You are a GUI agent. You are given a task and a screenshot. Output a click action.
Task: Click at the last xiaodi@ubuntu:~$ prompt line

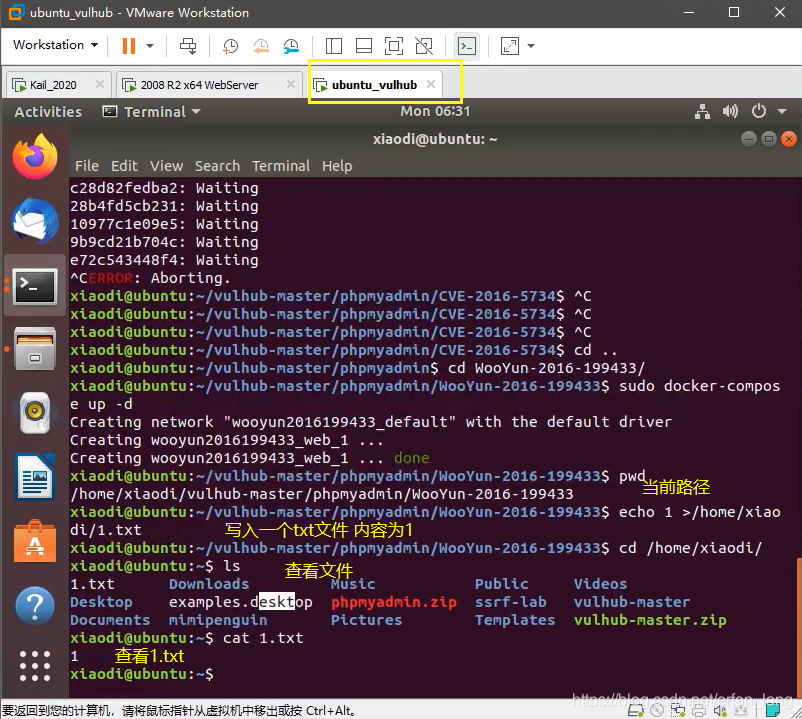click(x=142, y=674)
